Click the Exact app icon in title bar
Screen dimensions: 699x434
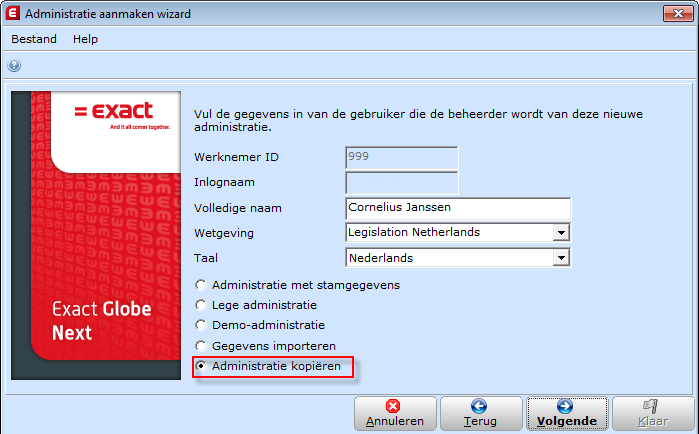pos(12,13)
